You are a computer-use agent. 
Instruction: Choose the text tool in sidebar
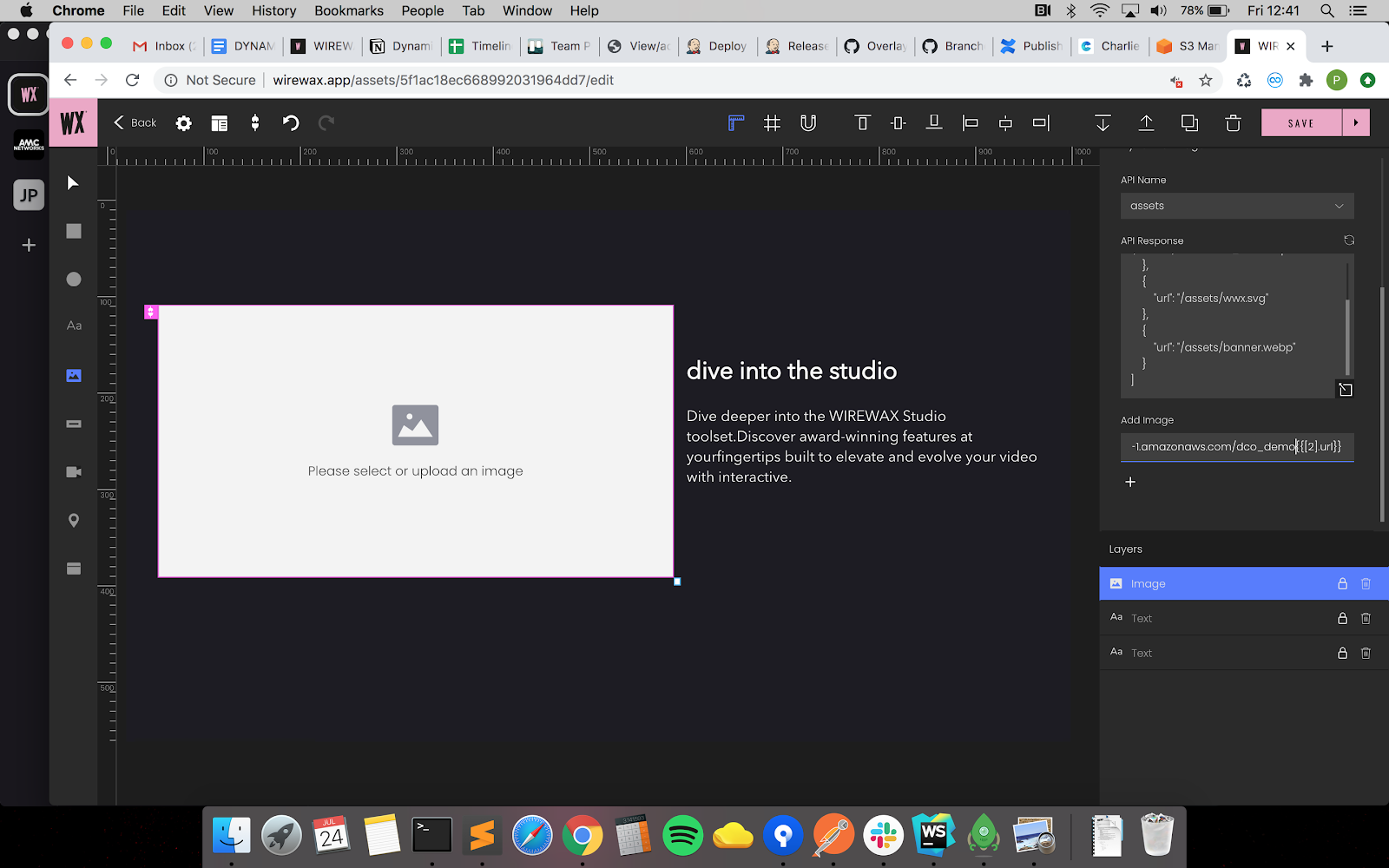click(74, 325)
